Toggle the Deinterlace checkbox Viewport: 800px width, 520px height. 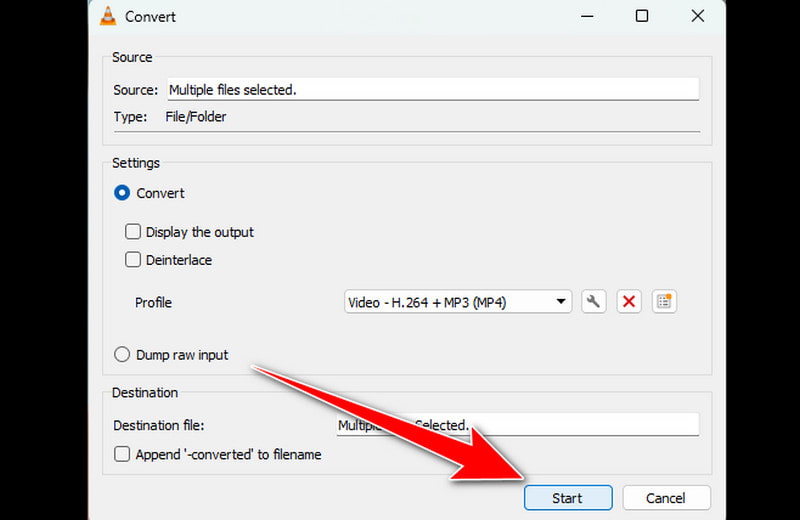tap(133, 260)
